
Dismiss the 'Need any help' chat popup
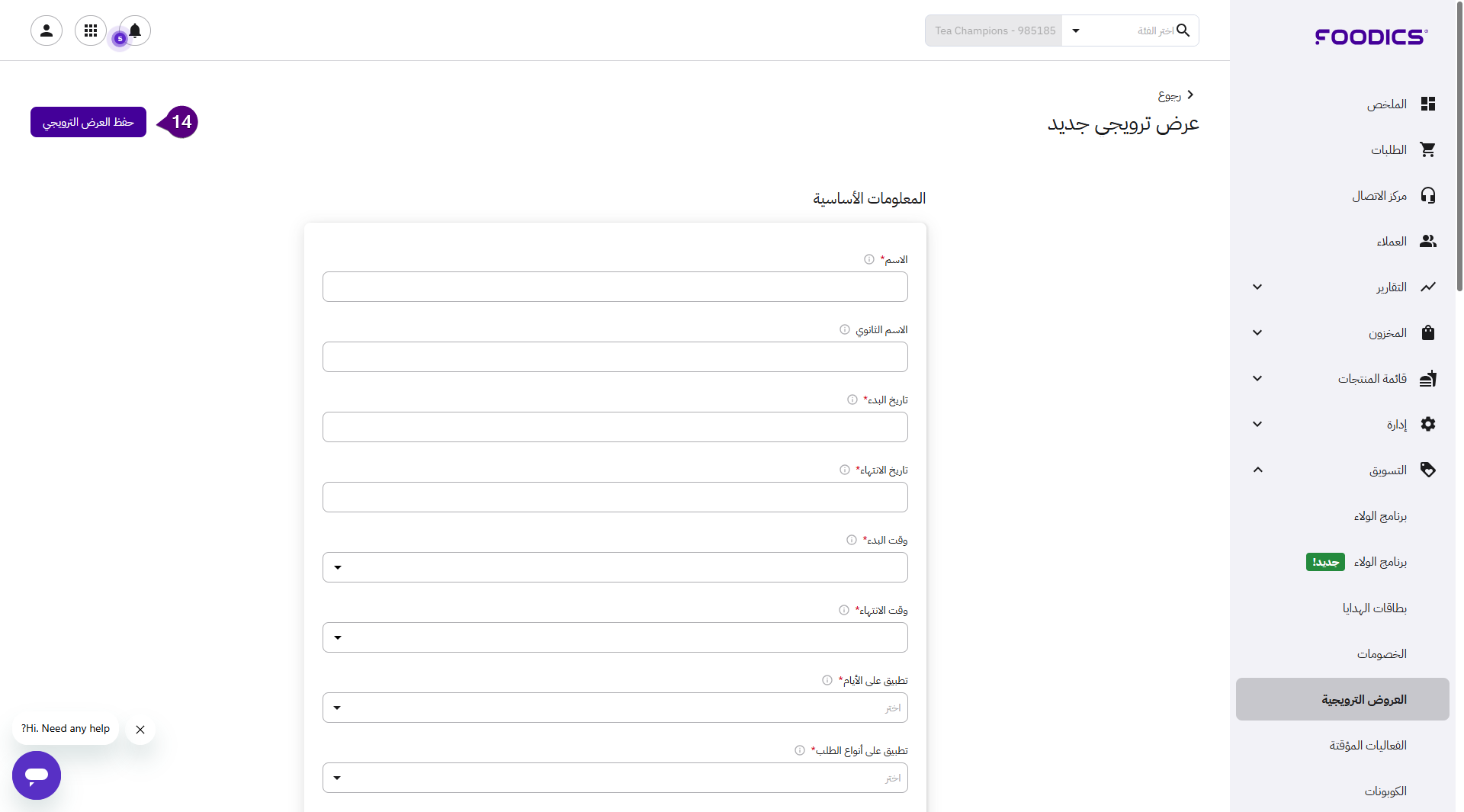[140, 730]
